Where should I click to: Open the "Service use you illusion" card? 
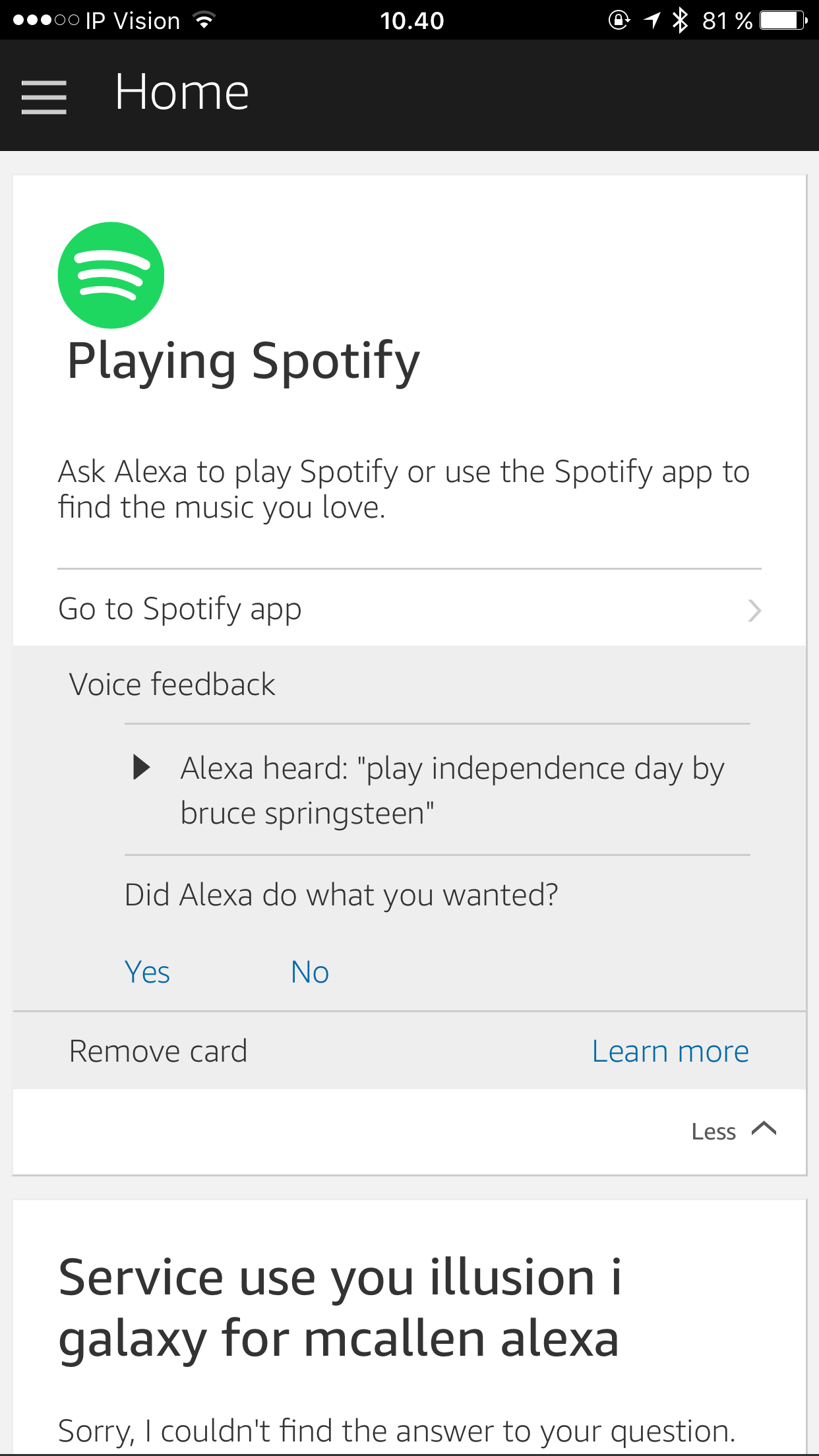pyautogui.click(x=340, y=1308)
